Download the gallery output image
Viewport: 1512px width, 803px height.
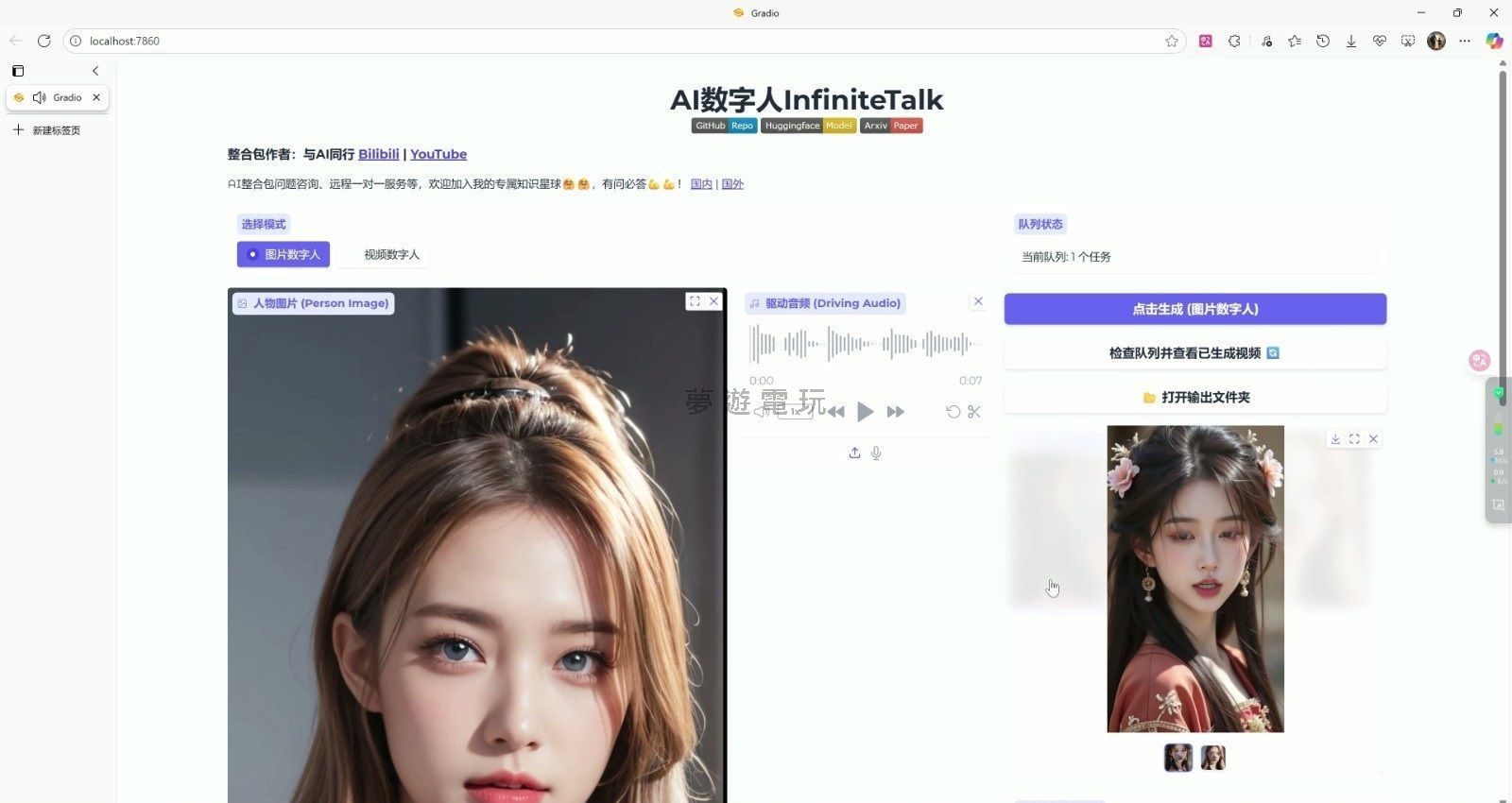click(x=1335, y=439)
